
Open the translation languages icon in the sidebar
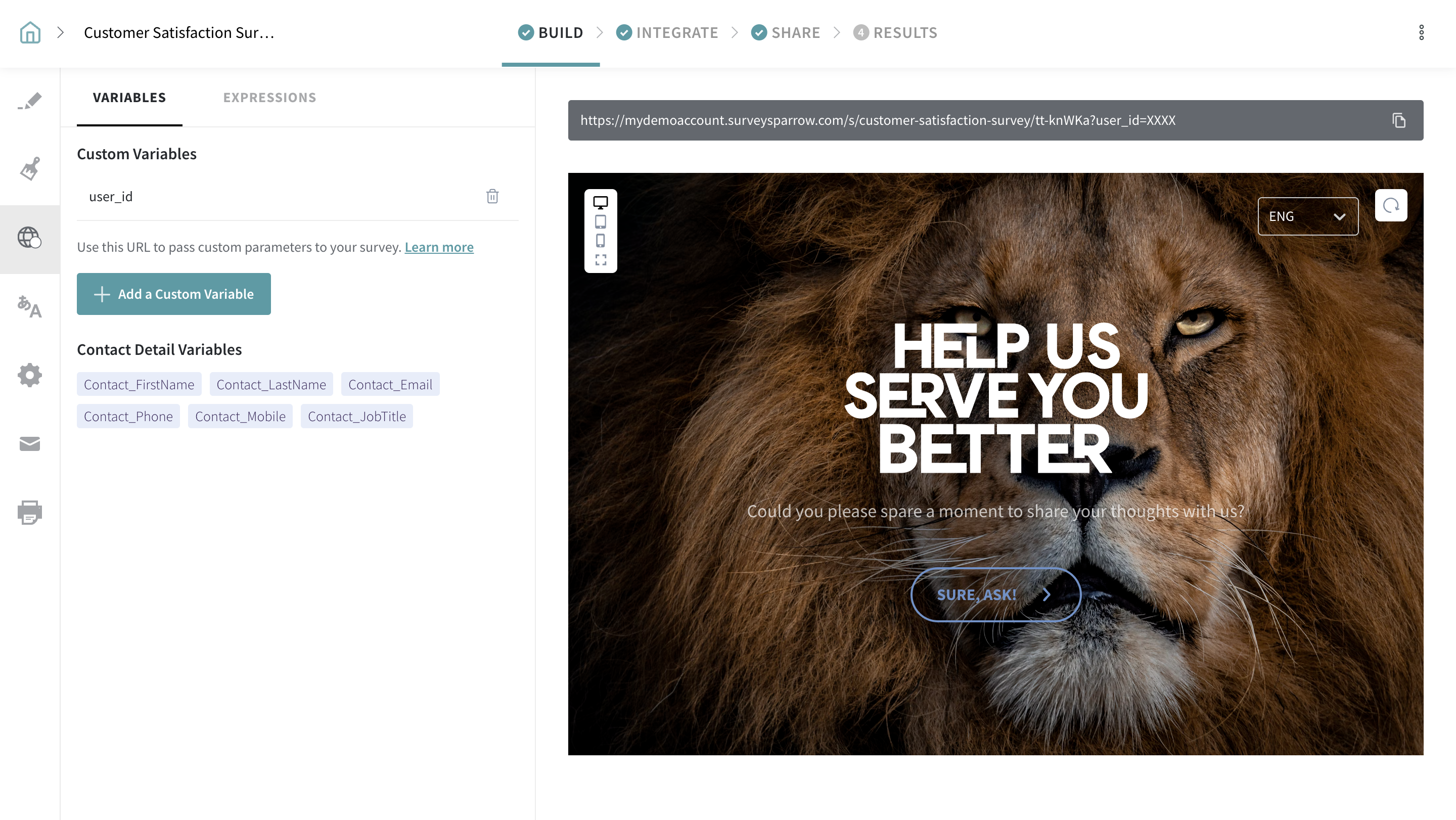[x=30, y=307]
